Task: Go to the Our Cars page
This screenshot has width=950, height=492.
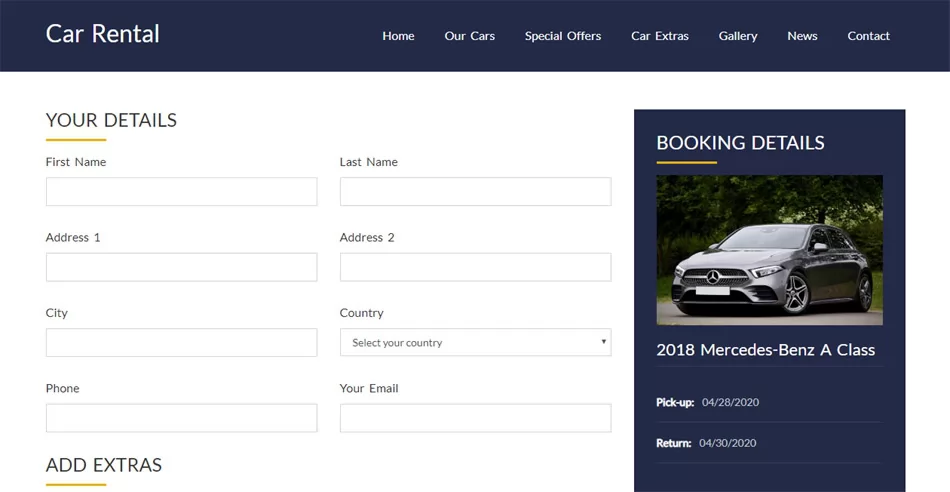Action: pos(470,36)
